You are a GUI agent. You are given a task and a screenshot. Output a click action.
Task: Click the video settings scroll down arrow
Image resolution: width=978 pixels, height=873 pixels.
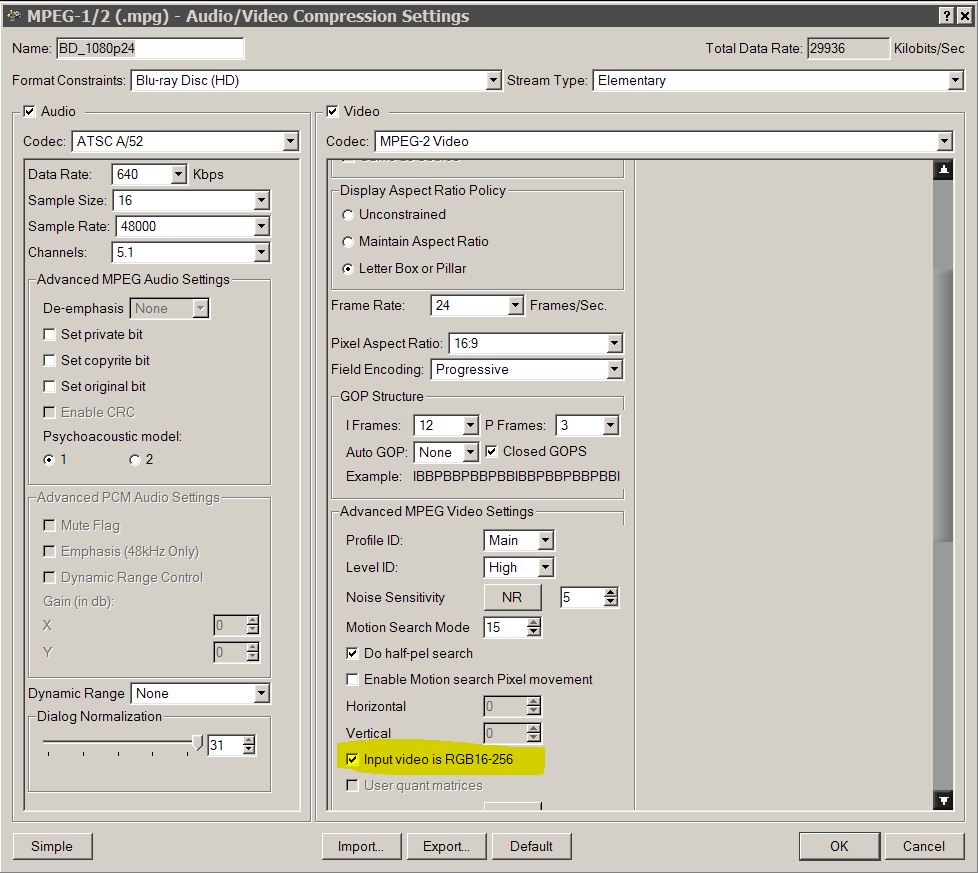pyautogui.click(x=943, y=800)
